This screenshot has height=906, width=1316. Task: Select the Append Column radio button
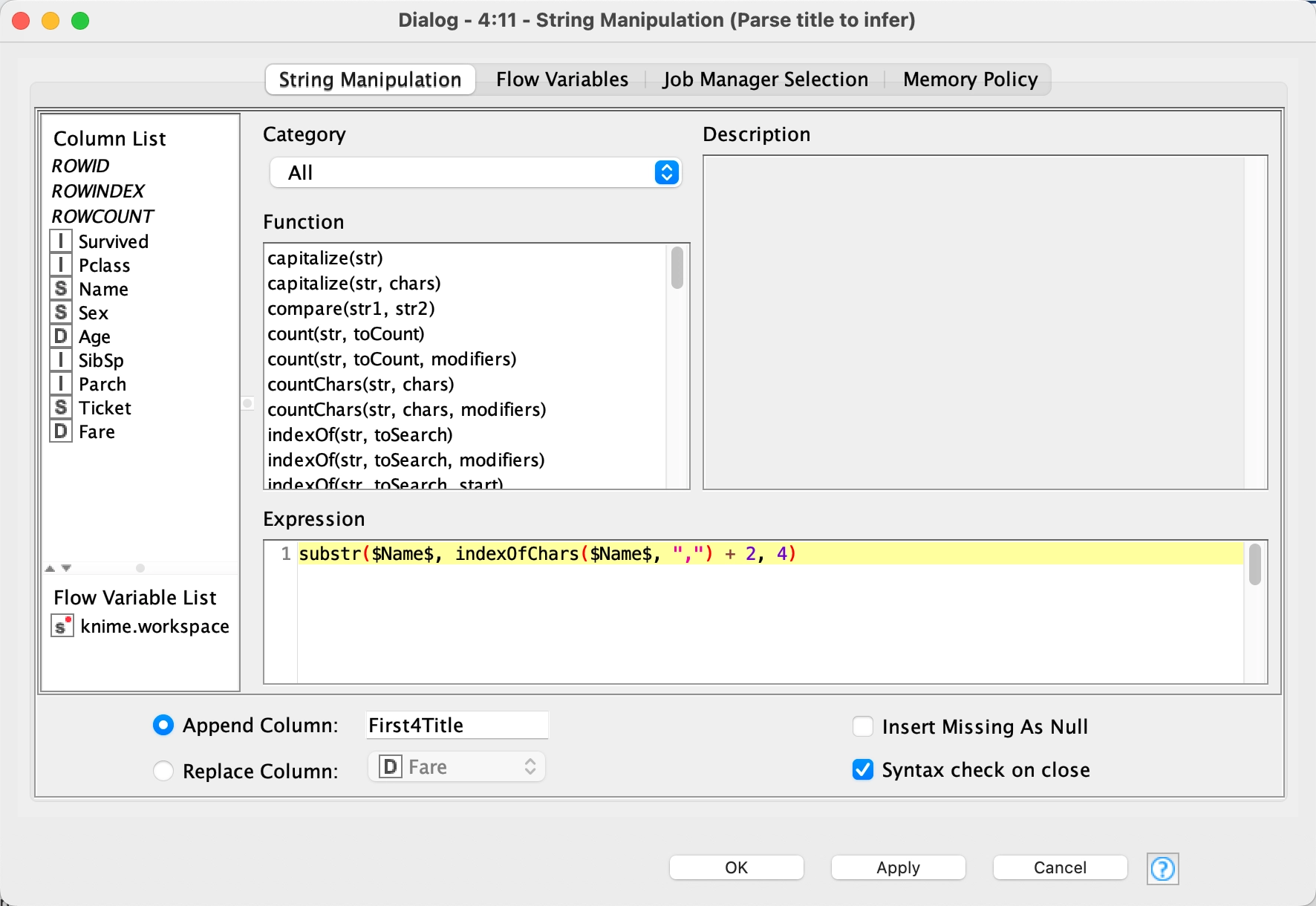tap(163, 725)
